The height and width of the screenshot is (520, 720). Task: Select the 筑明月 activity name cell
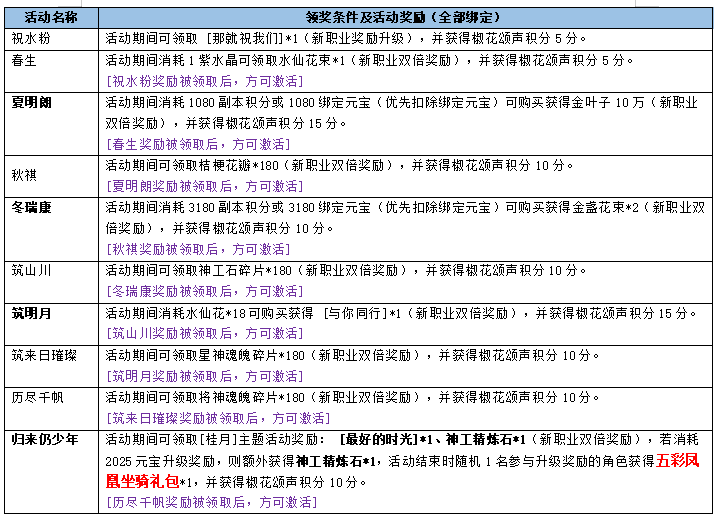click(51, 324)
